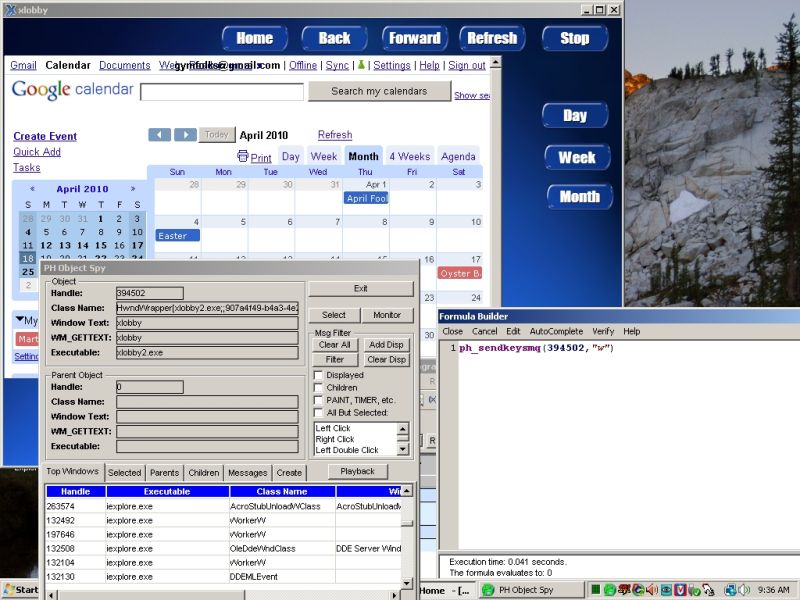Screen dimensions: 800x600
Task: Click the Quick Add link
Action: click(x=37, y=152)
